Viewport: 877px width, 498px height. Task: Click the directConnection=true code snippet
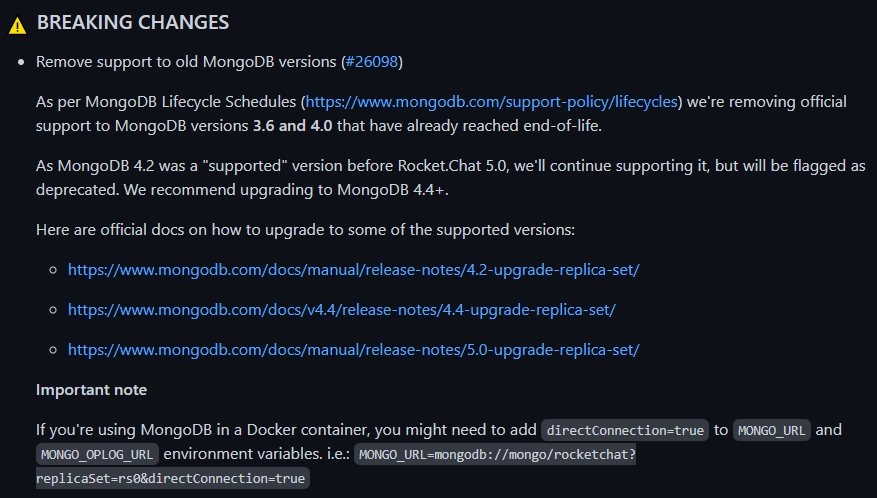(x=625, y=430)
